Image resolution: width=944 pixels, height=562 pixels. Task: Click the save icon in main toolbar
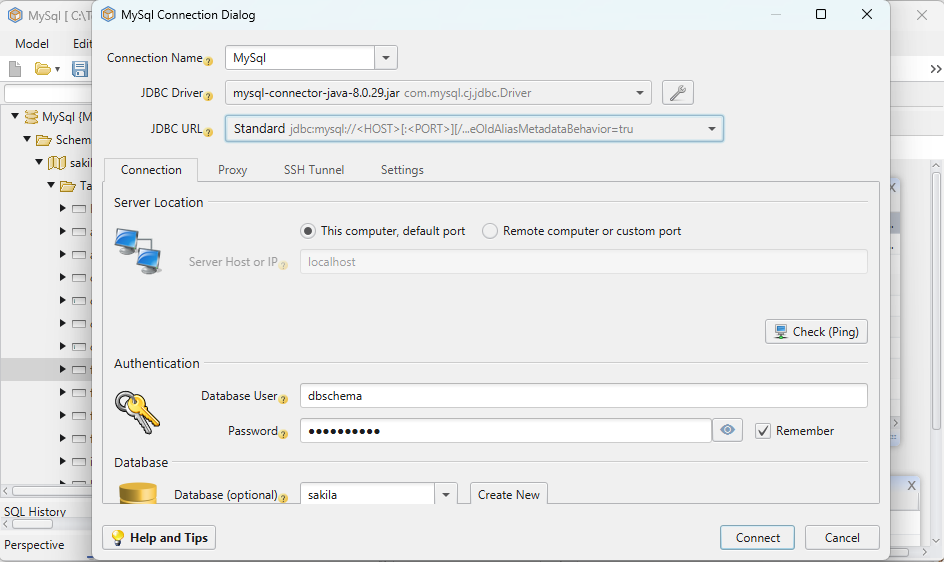pos(80,69)
